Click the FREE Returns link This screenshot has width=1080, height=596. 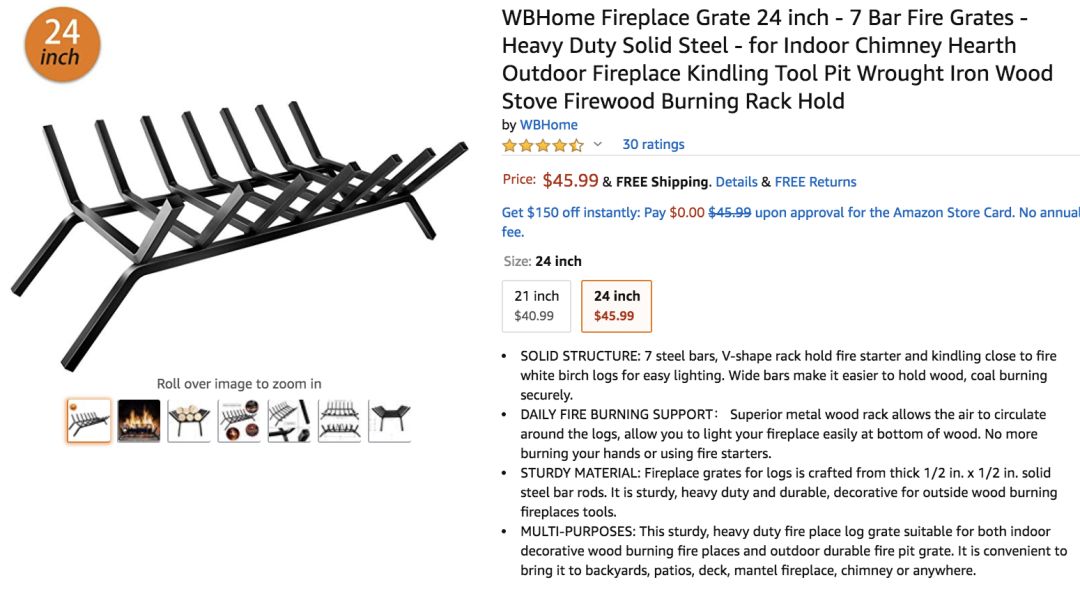pyautogui.click(x=815, y=182)
